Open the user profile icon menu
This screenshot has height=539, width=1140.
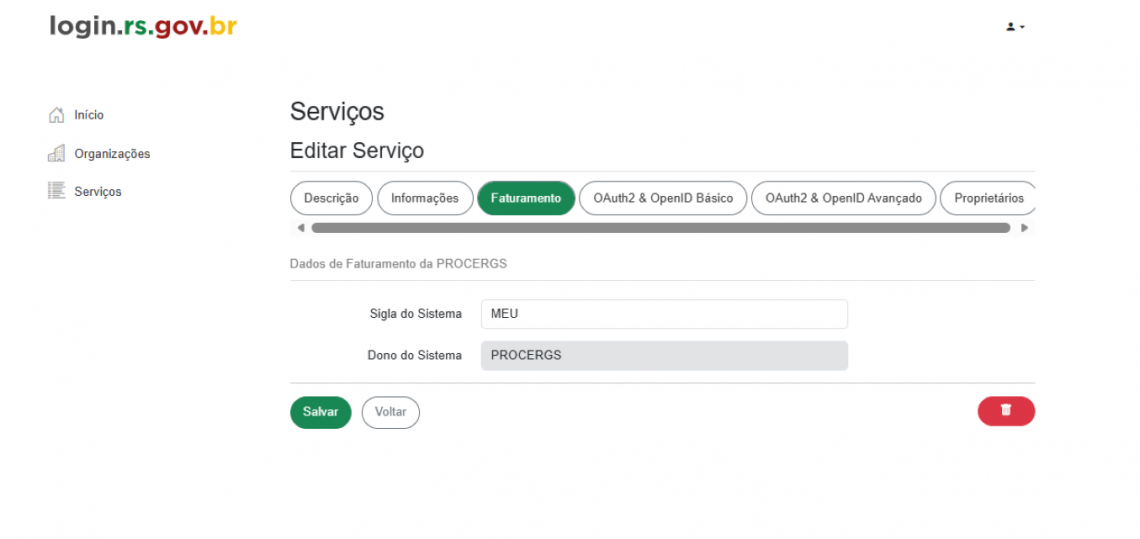1015,27
